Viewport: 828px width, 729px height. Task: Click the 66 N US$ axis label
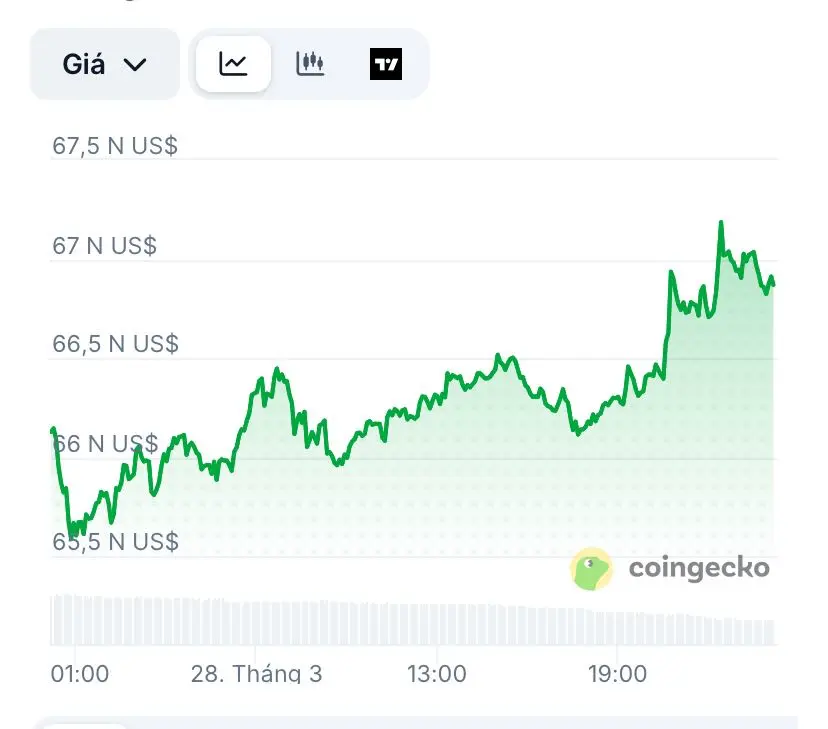coord(104,443)
